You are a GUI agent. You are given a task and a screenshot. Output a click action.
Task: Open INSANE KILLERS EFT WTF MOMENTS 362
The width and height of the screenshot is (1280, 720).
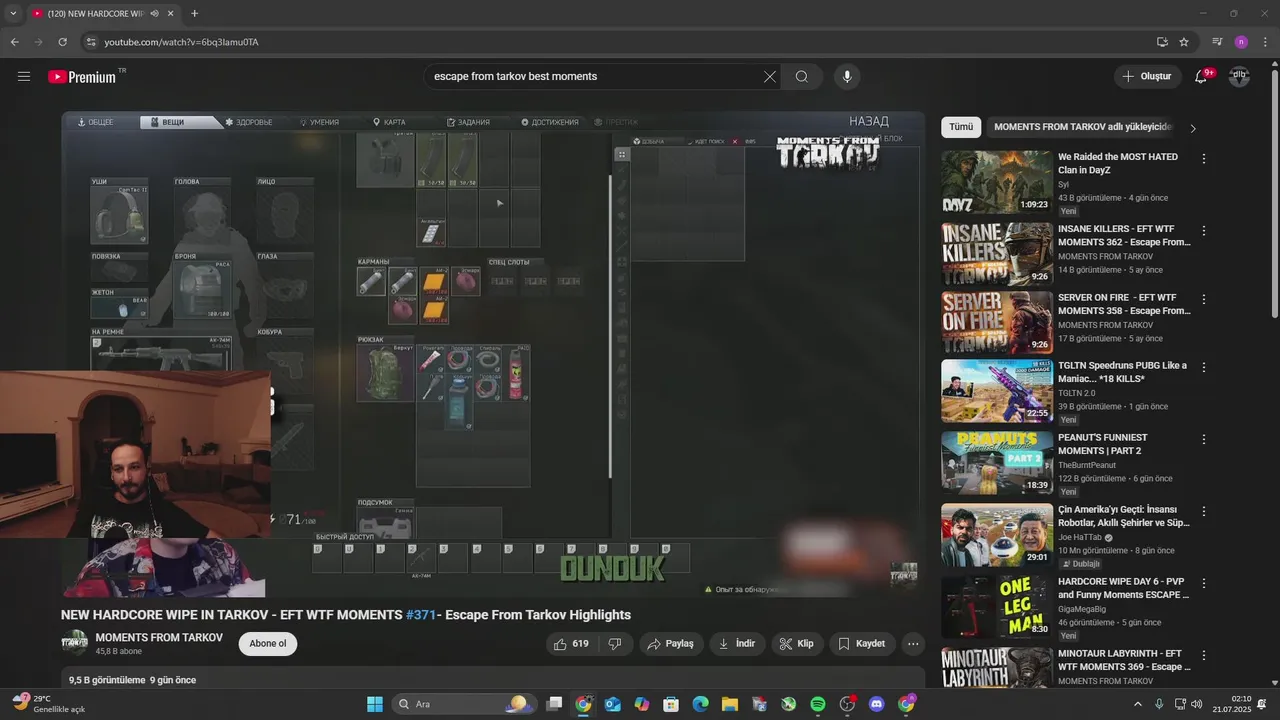pos(1124,235)
